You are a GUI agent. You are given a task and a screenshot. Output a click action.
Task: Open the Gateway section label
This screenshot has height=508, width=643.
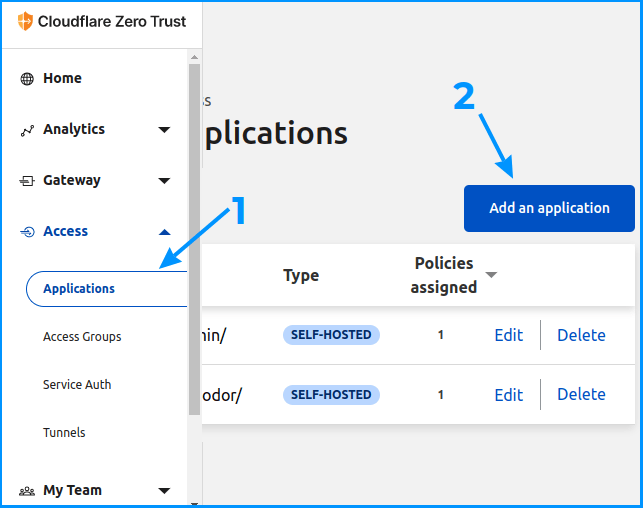[72, 180]
